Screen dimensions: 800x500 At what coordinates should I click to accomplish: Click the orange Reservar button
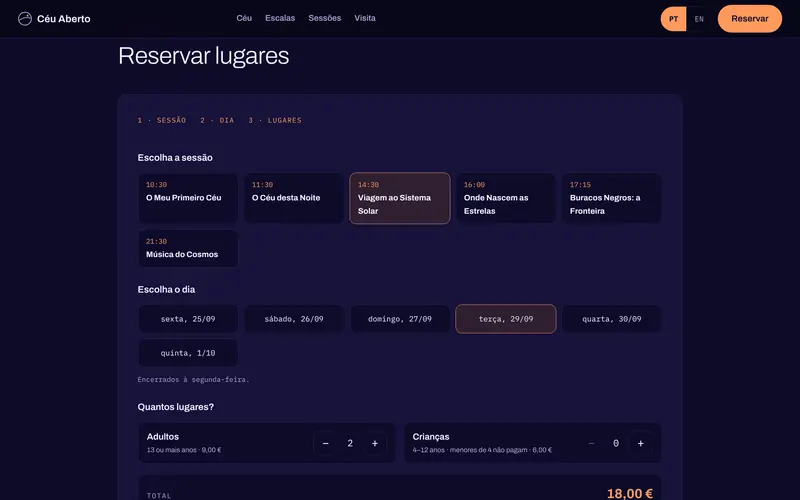pos(749,19)
